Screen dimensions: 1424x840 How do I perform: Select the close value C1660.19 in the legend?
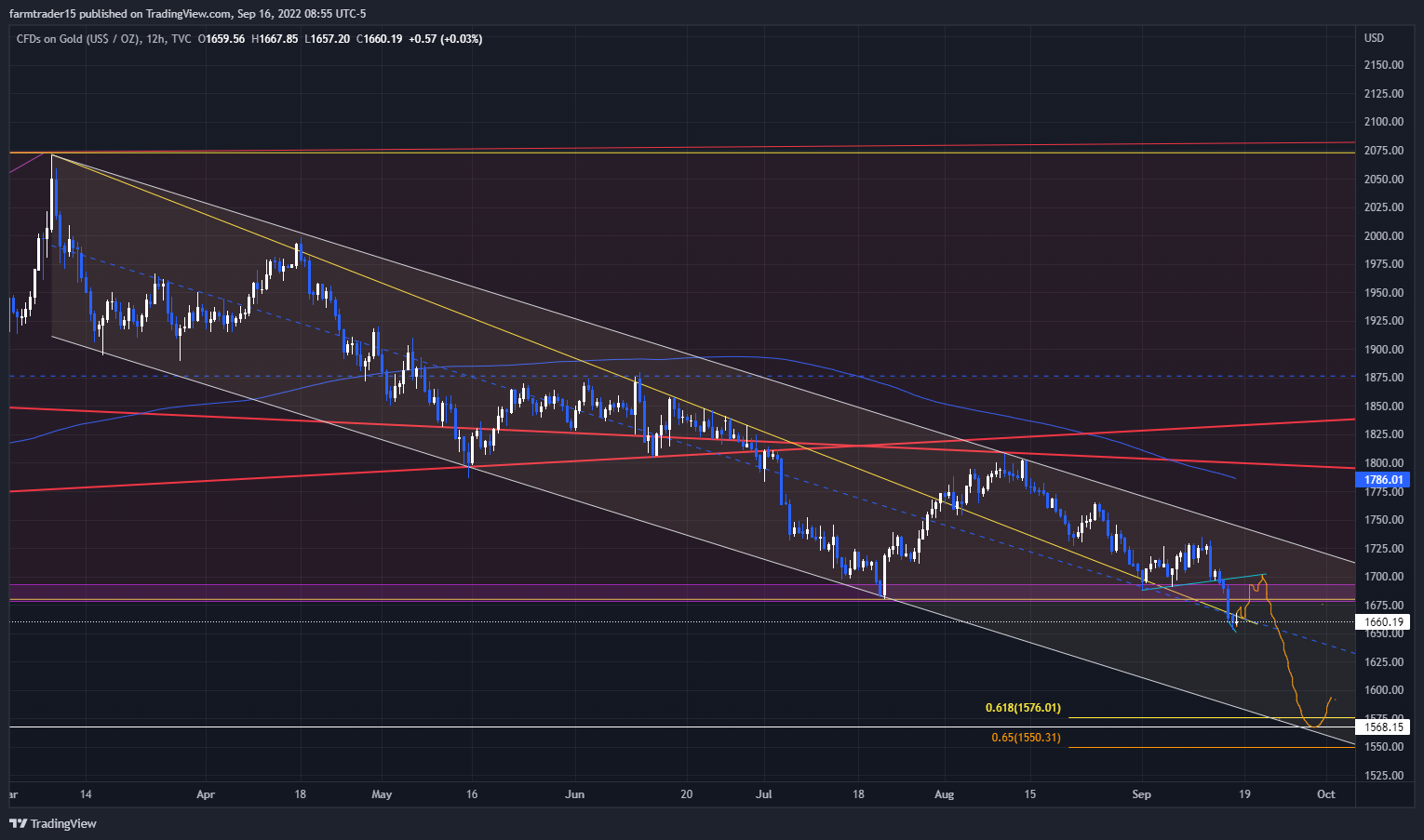(379, 39)
